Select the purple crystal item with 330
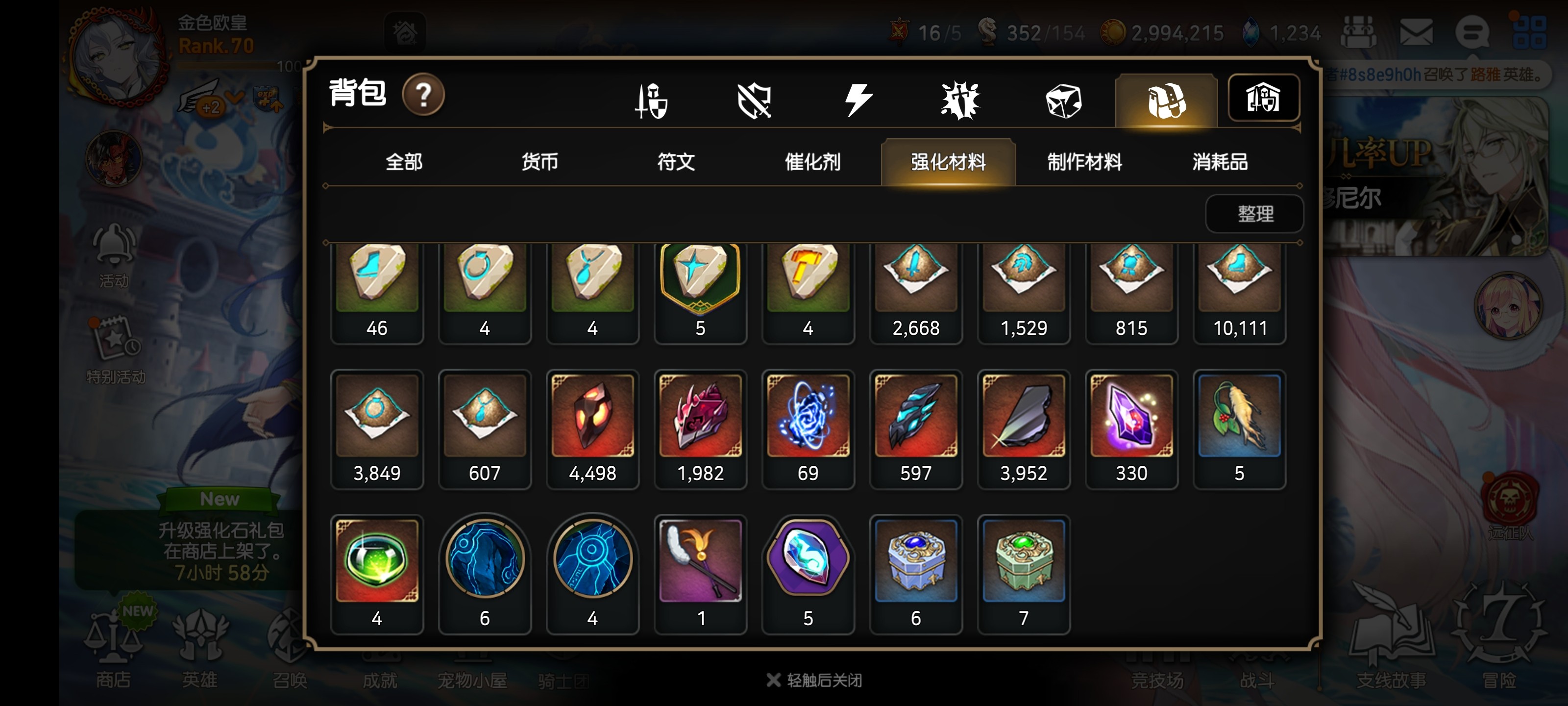This screenshot has width=1568, height=706. pos(1131,429)
